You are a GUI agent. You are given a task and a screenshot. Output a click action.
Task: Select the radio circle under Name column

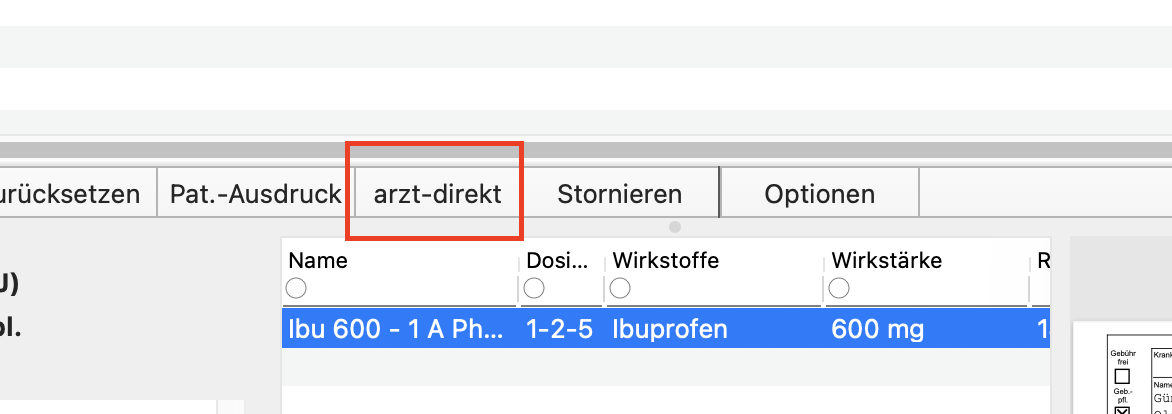tap(296, 288)
